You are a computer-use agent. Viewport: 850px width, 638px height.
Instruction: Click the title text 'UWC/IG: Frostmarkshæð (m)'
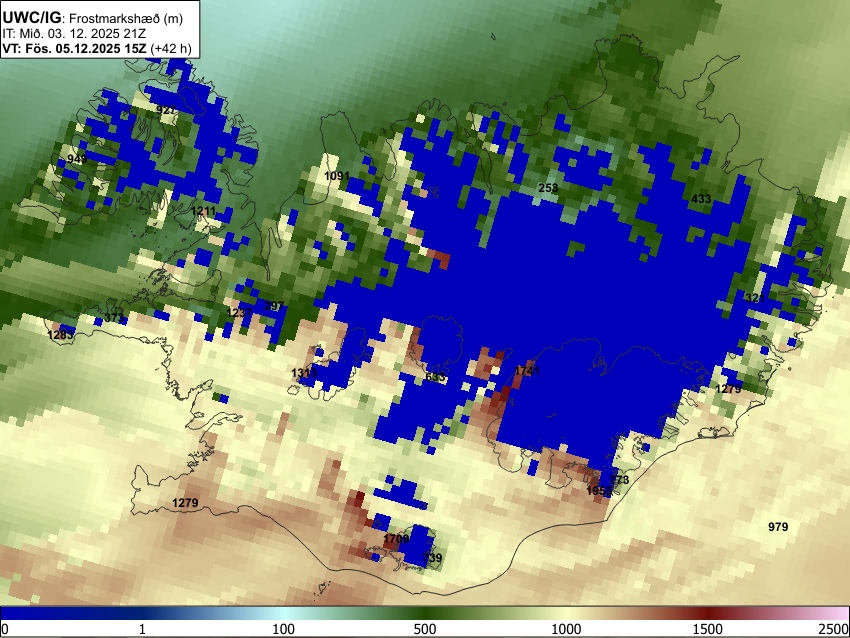tap(93, 18)
